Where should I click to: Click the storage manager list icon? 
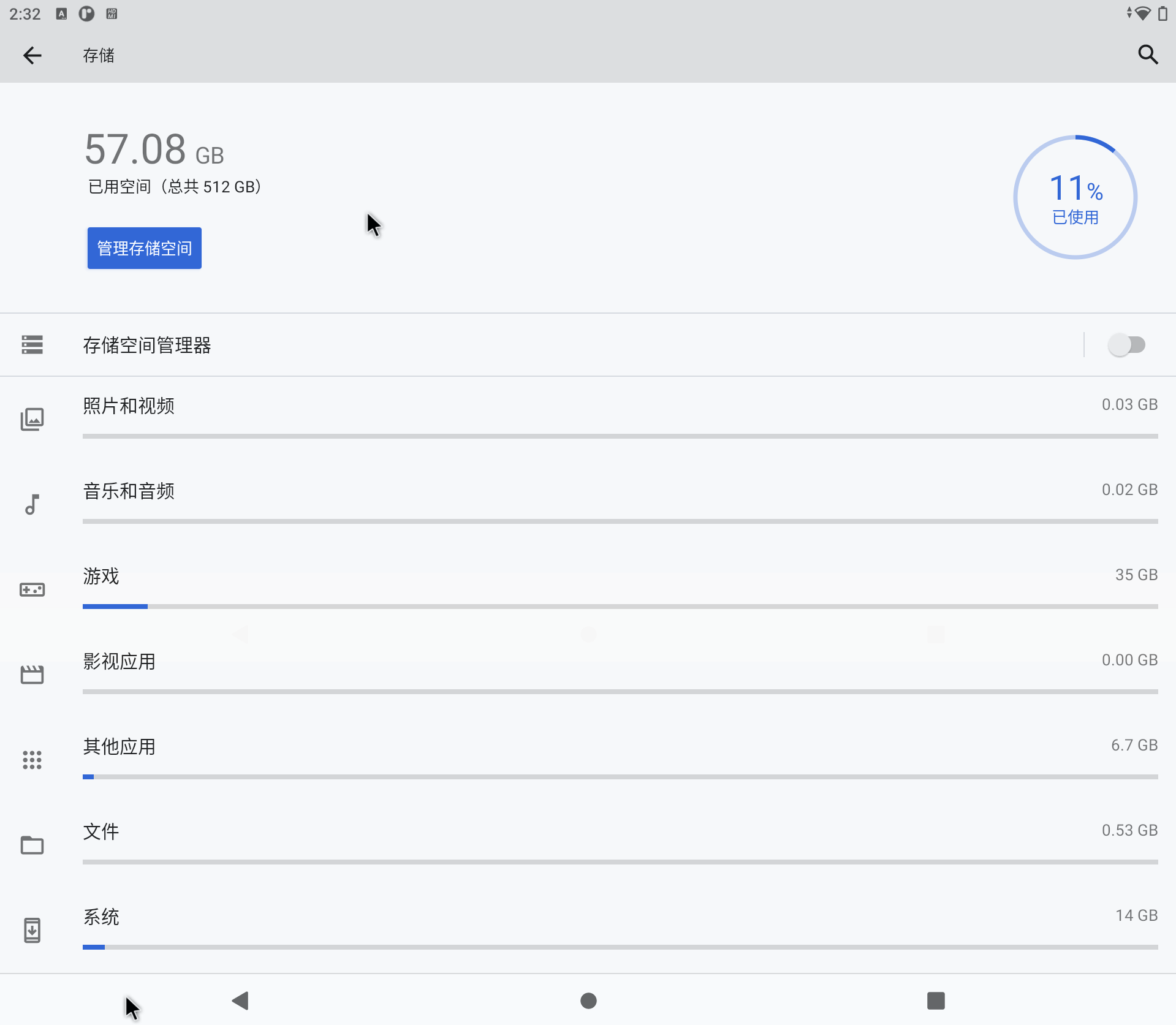pos(32,345)
